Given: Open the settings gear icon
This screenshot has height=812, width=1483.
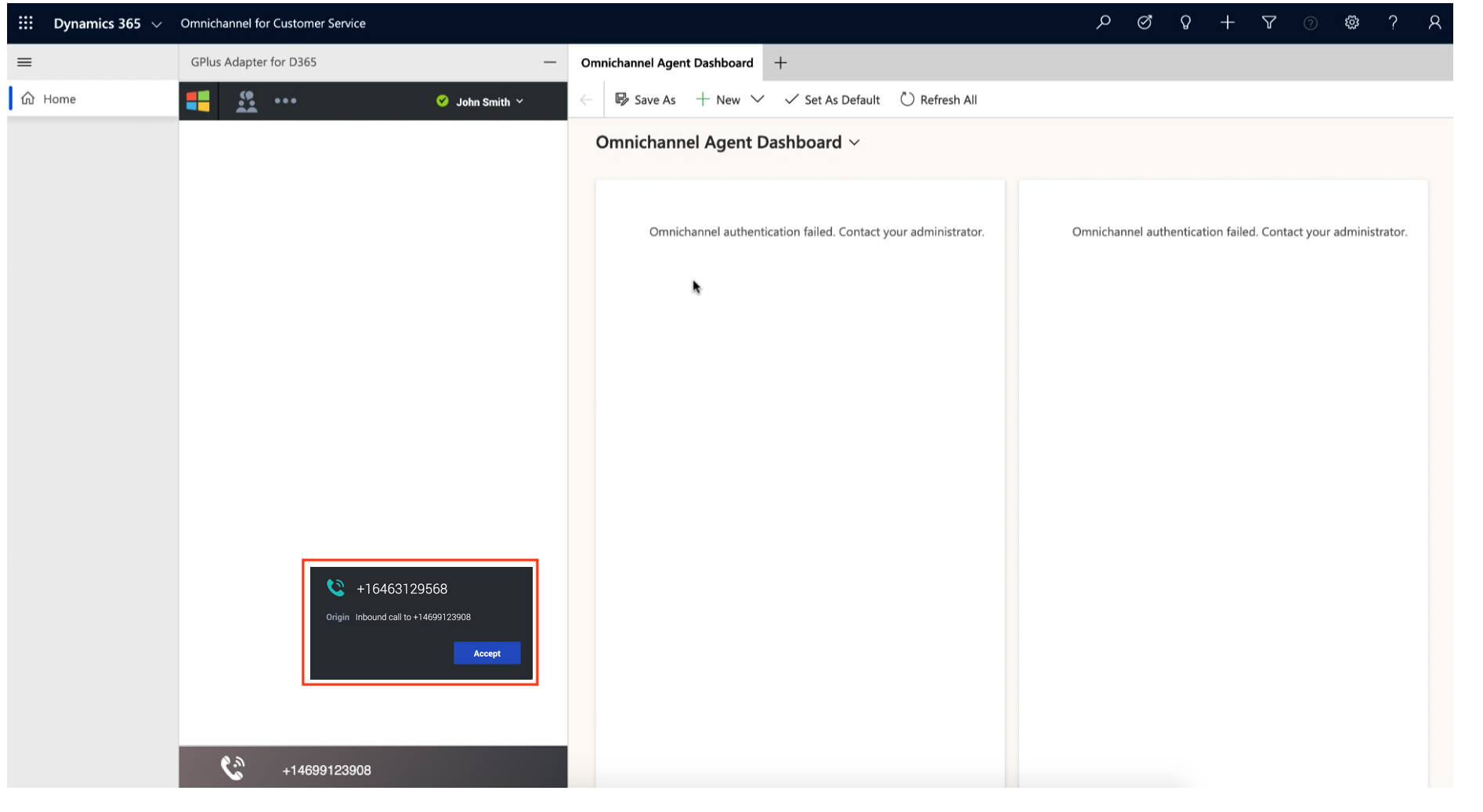Looking at the screenshot, I should (1352, 23).
